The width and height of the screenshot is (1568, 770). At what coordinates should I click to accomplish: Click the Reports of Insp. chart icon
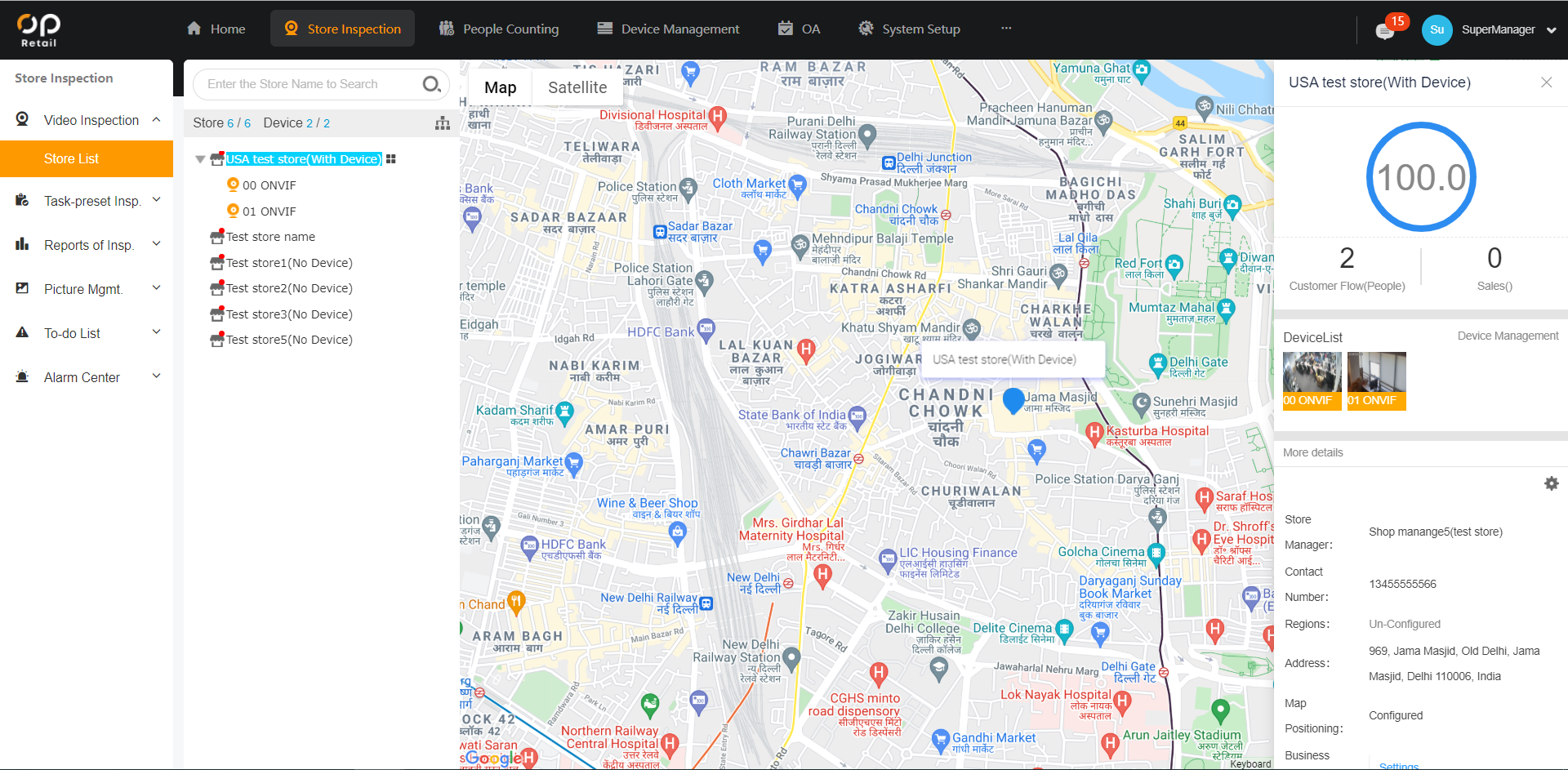[23, 244]
